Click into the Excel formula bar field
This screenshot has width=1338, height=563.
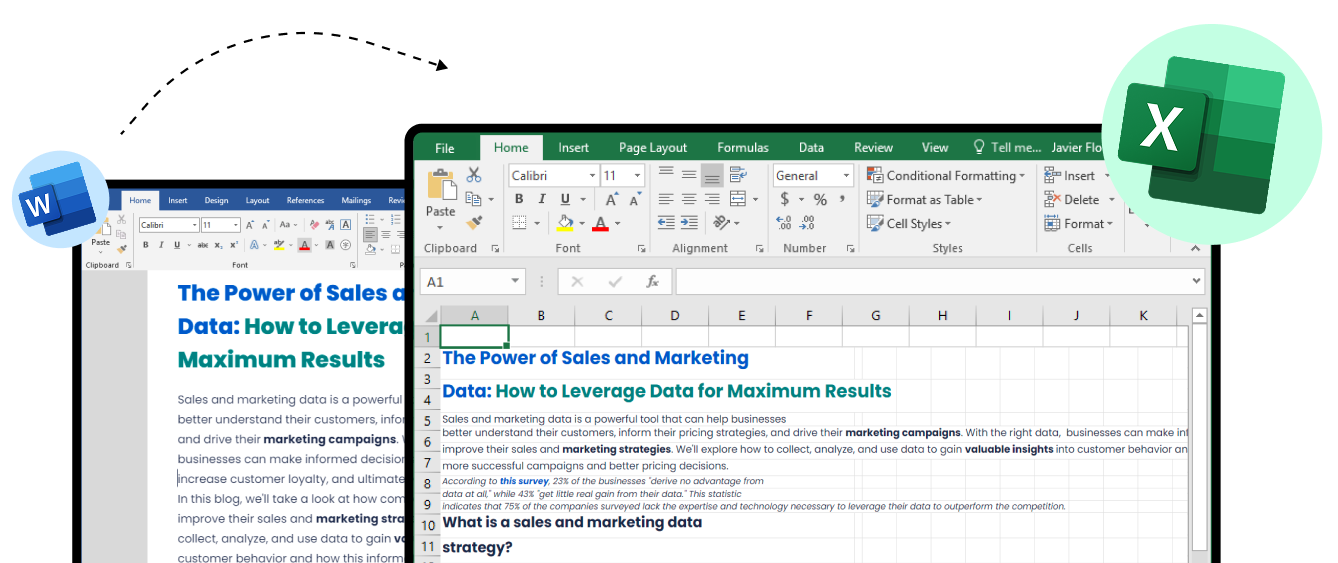pyautogui.click(x=932, y=282)
